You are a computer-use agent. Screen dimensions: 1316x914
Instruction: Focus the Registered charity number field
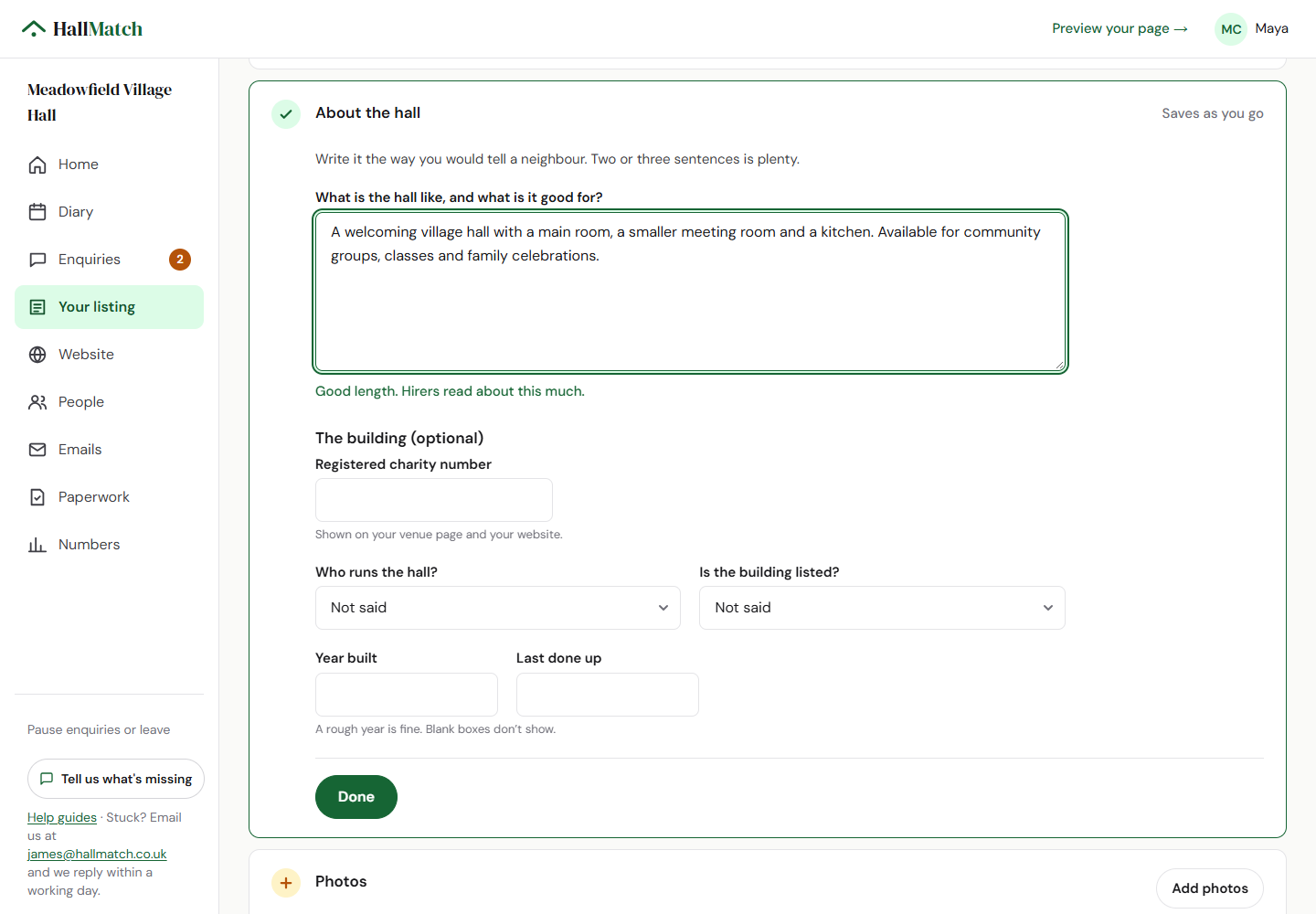[434, 500]
